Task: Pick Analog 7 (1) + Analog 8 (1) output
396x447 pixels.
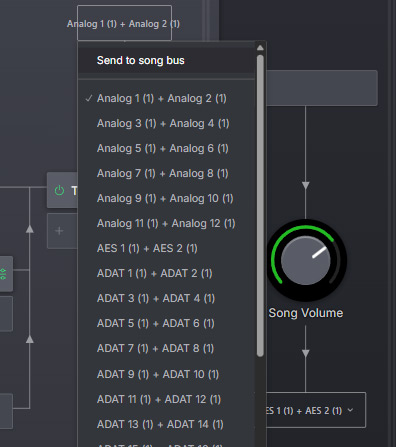Action: (166, 173)
